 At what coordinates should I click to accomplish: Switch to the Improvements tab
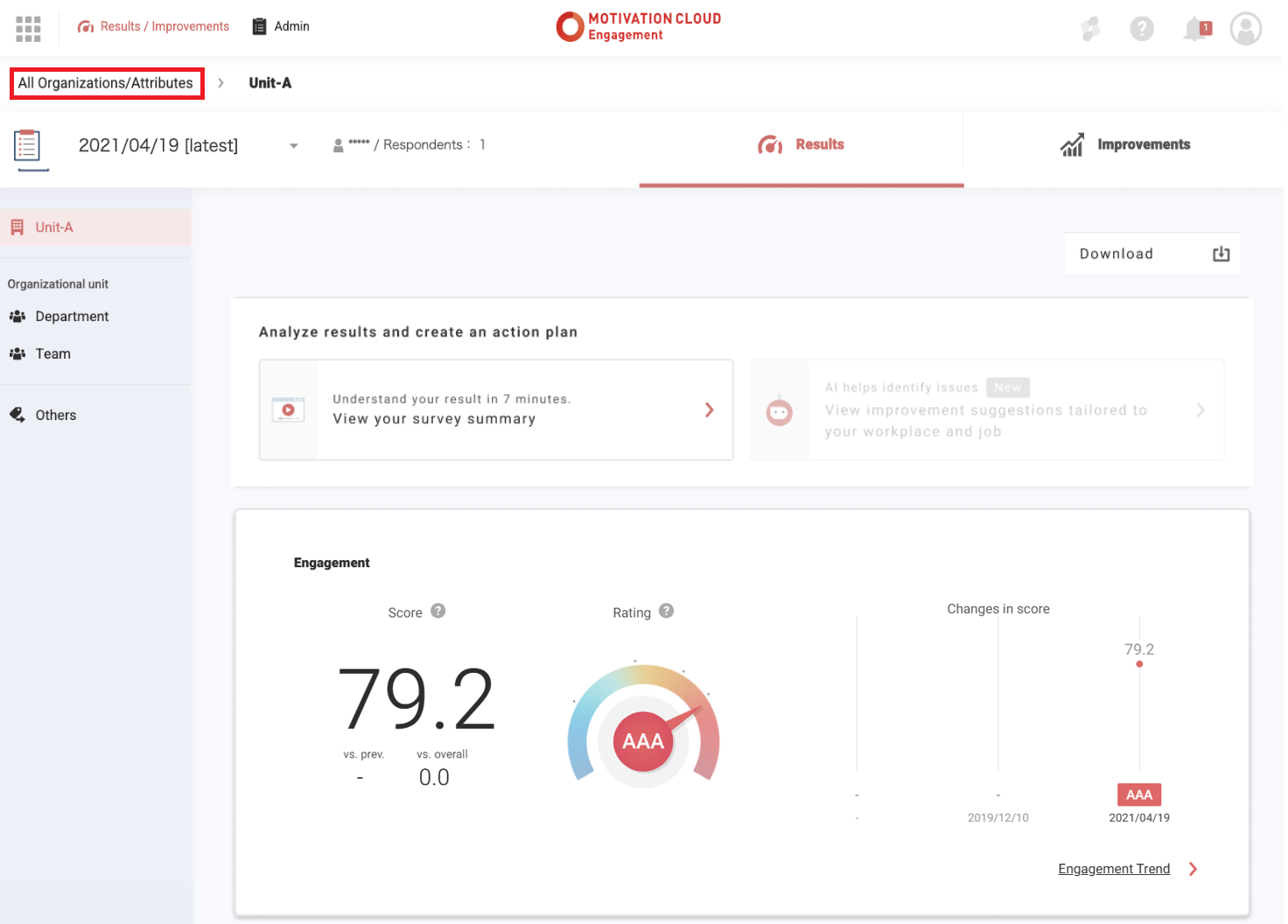[1124, 145]
